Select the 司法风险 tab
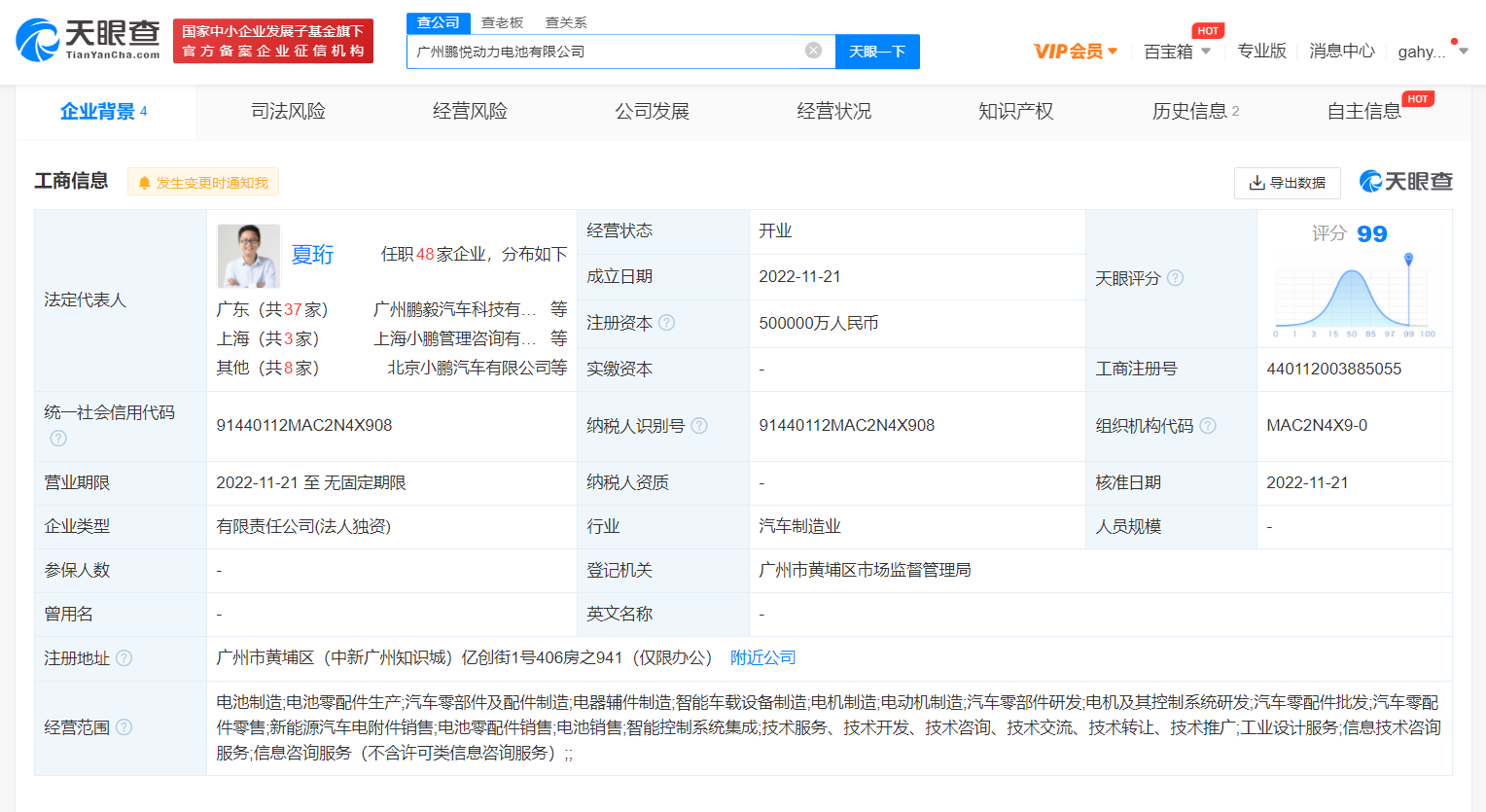Image resolution: width=1486 pixels, height=812 pixels. pos(288,112)
